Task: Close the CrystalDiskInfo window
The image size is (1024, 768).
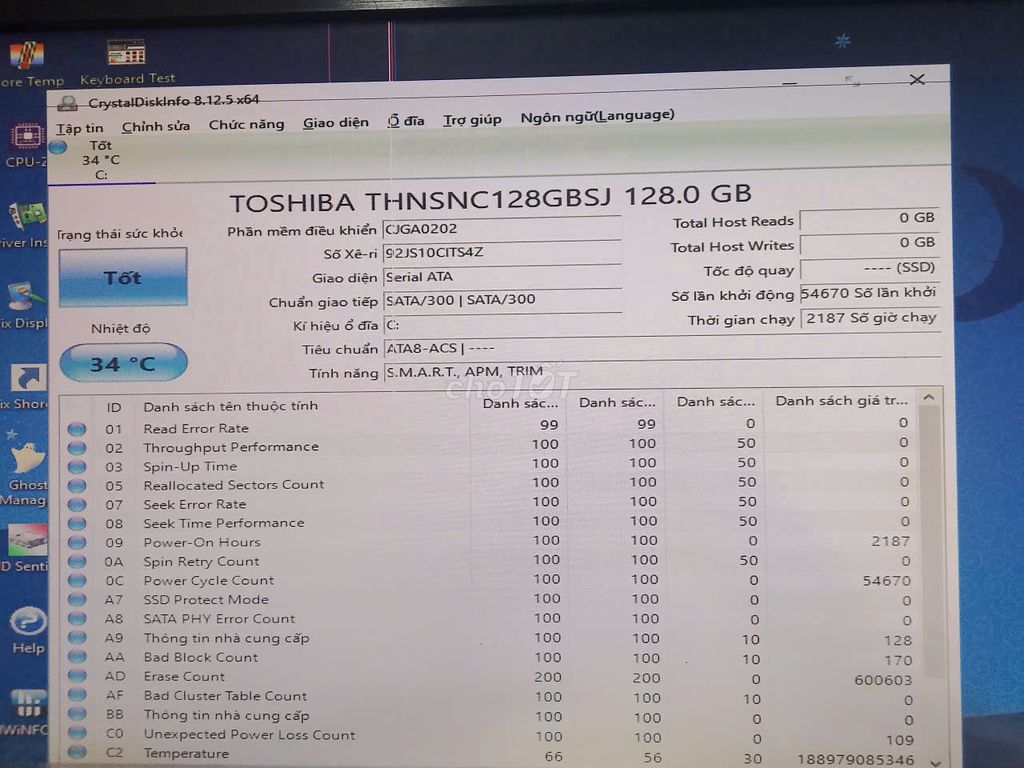Action: pos(917,80)
